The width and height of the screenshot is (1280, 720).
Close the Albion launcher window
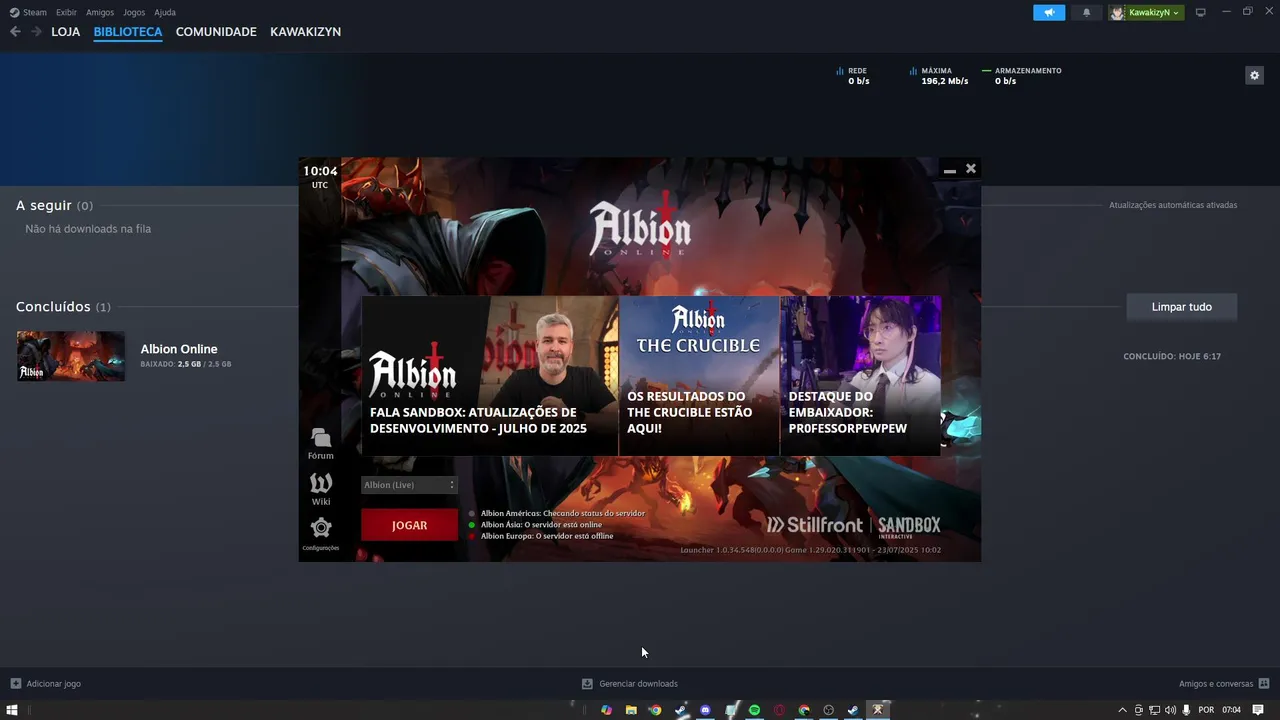click(970, 168)
